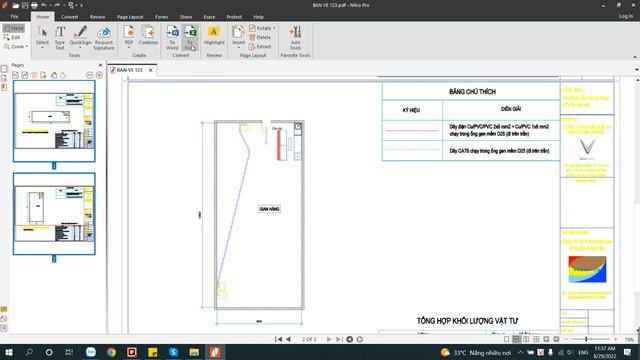Open the Share ribbon tab
The image size is (640, 360).
[x=186, y=17]
